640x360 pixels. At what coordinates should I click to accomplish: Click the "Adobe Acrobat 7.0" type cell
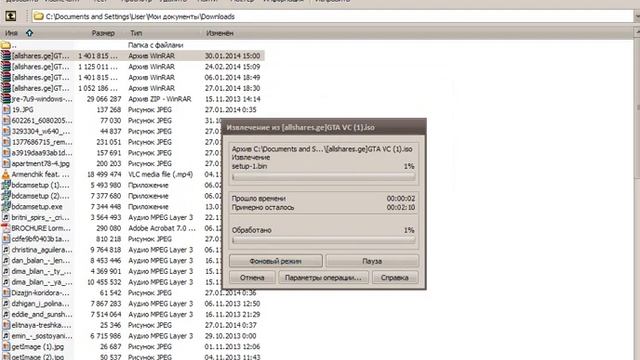pos(162,228)
